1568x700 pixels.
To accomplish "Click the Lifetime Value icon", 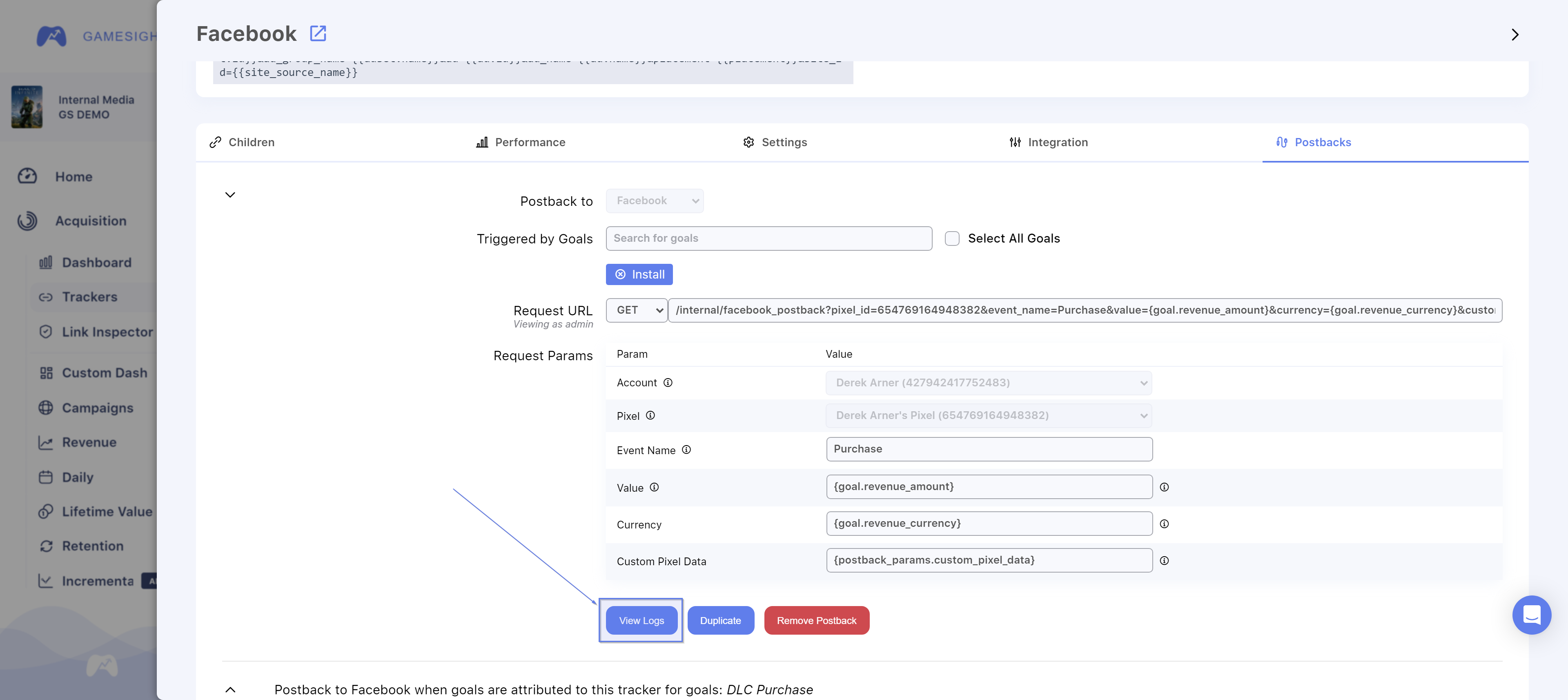I will click(46, 511).
